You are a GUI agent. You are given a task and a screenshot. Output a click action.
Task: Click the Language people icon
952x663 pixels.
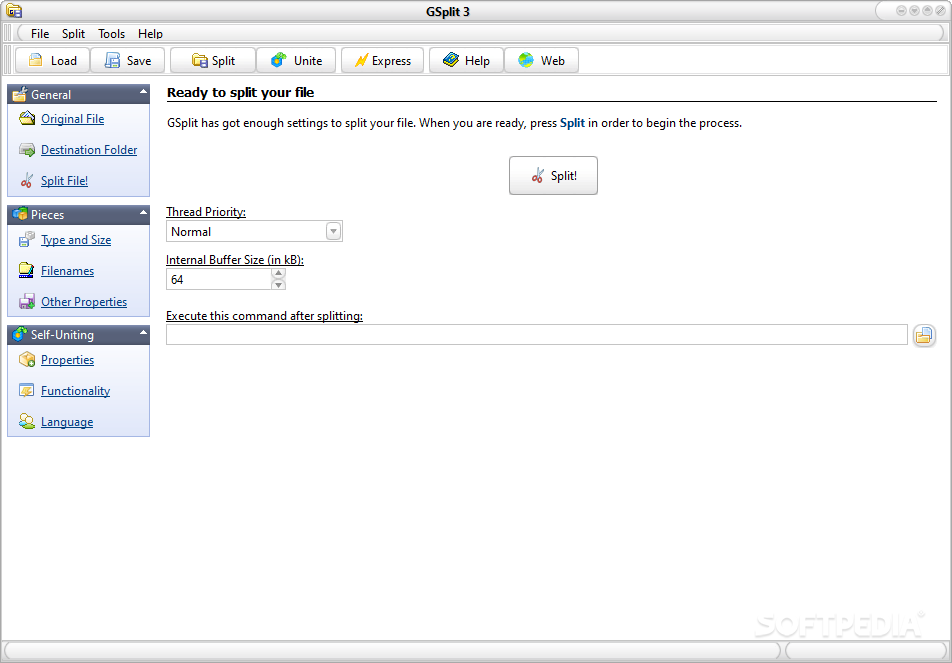point(27,421)
